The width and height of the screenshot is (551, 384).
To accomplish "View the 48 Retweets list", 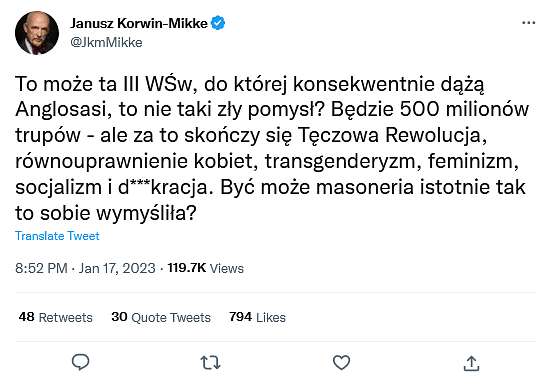I will coord(56,317).
